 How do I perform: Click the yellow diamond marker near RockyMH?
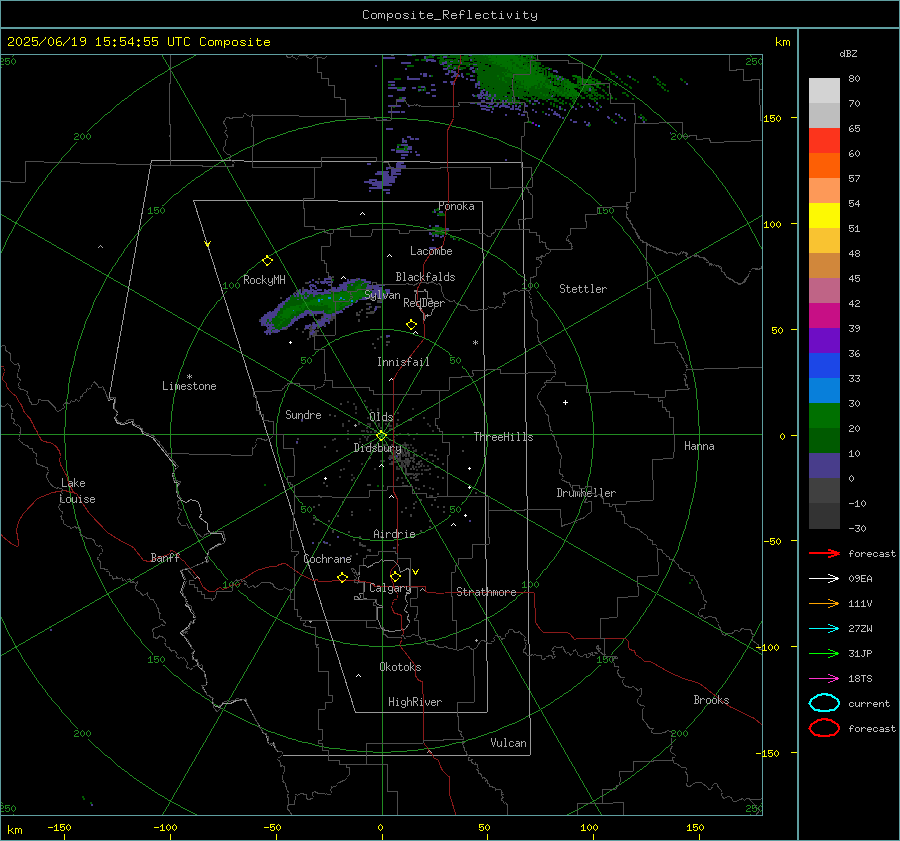[267, 261]
